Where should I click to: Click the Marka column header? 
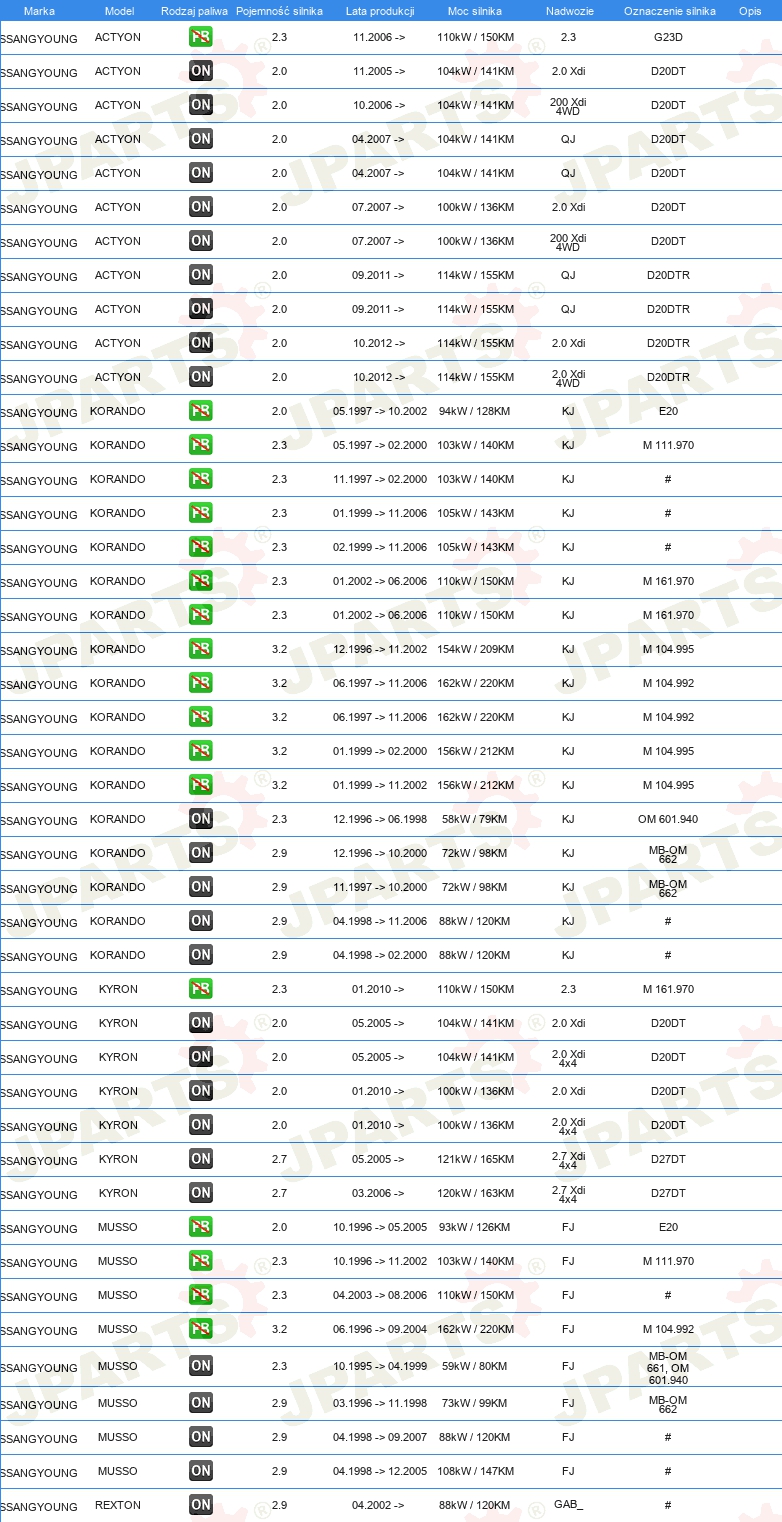pyautogui.click(x=39, y=11)
